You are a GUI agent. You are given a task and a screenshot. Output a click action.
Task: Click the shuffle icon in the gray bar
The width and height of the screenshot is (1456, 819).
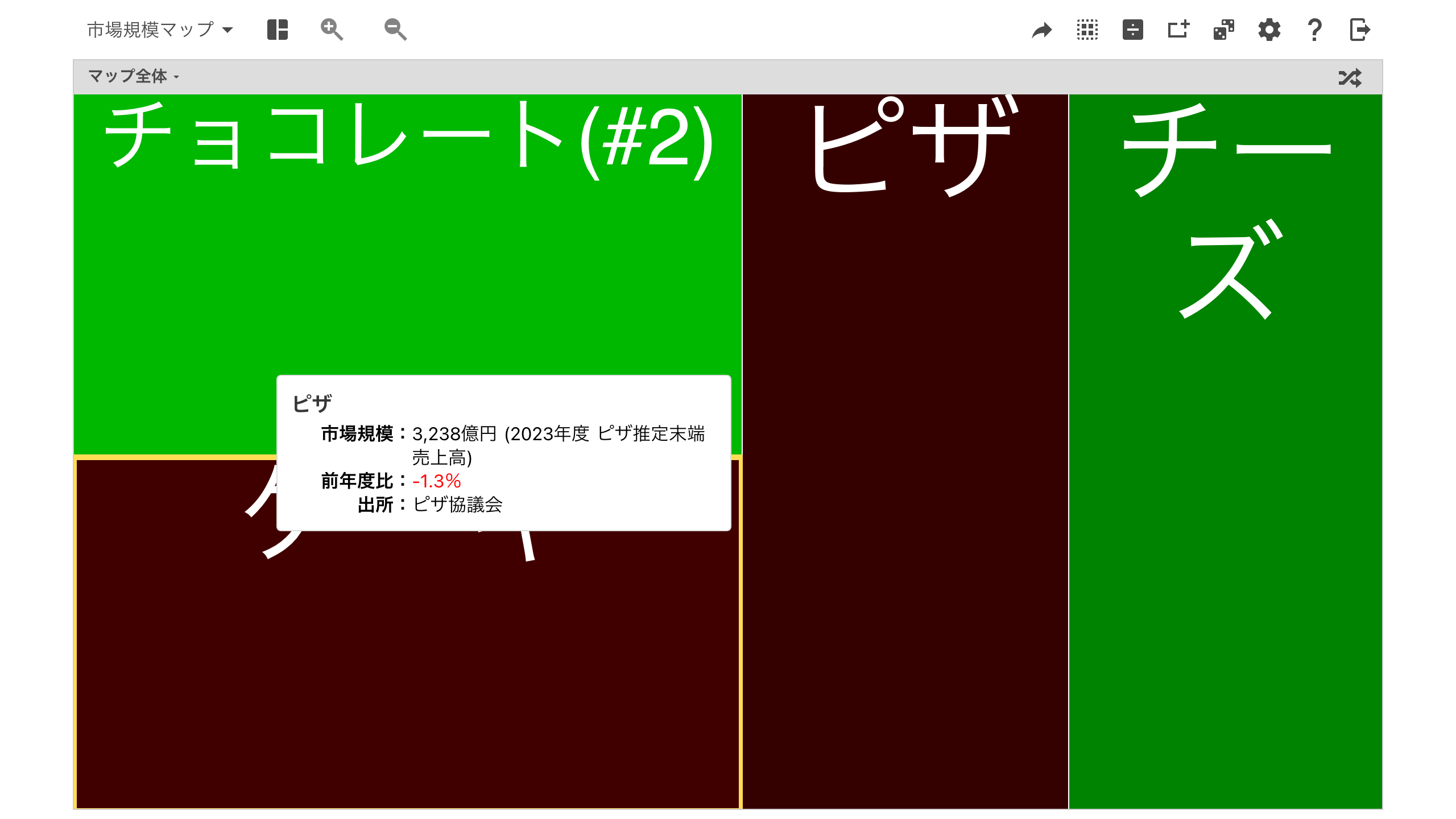click(x=1350, y=77)
